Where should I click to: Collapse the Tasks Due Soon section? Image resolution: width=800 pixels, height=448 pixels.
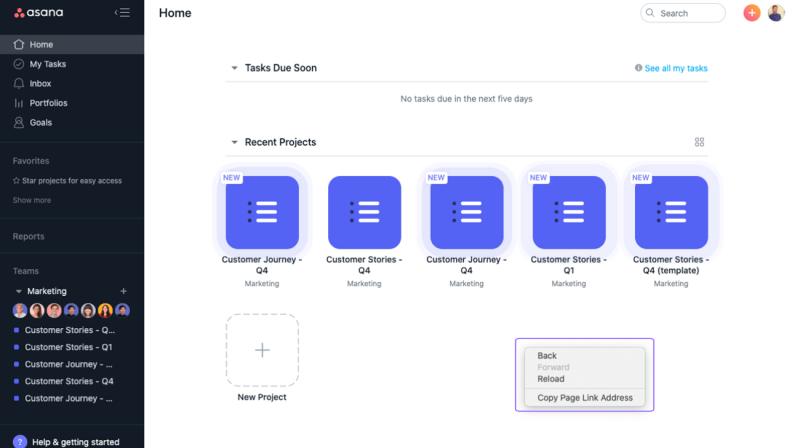coord(234,68)
